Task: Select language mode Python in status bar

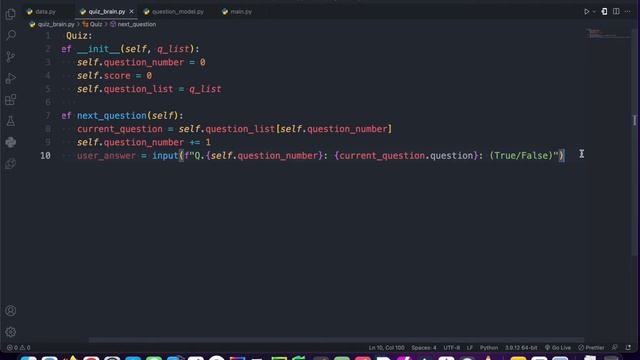Action: tap(489, 348)
